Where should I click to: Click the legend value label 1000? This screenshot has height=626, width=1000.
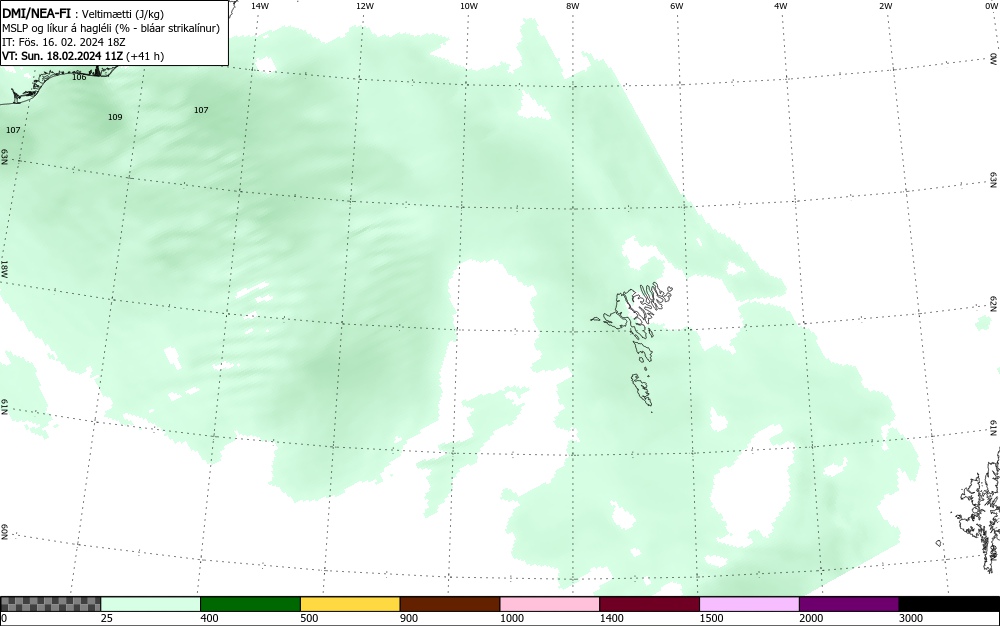click(511, 618)
